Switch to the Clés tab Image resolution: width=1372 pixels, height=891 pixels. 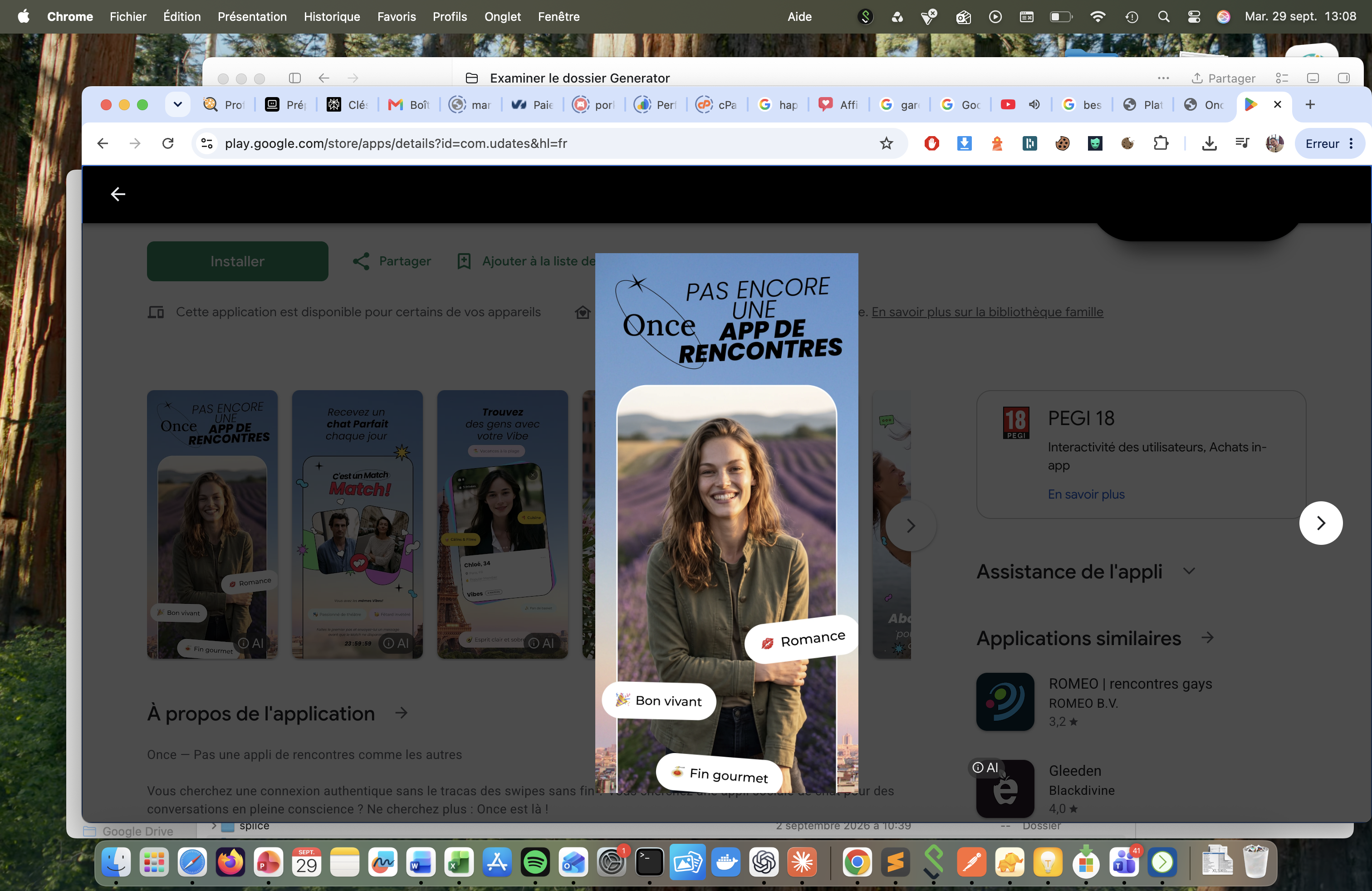coord(348,104)
